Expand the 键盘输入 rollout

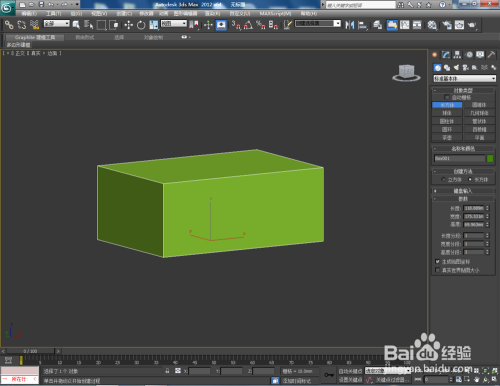coord(463,191)
